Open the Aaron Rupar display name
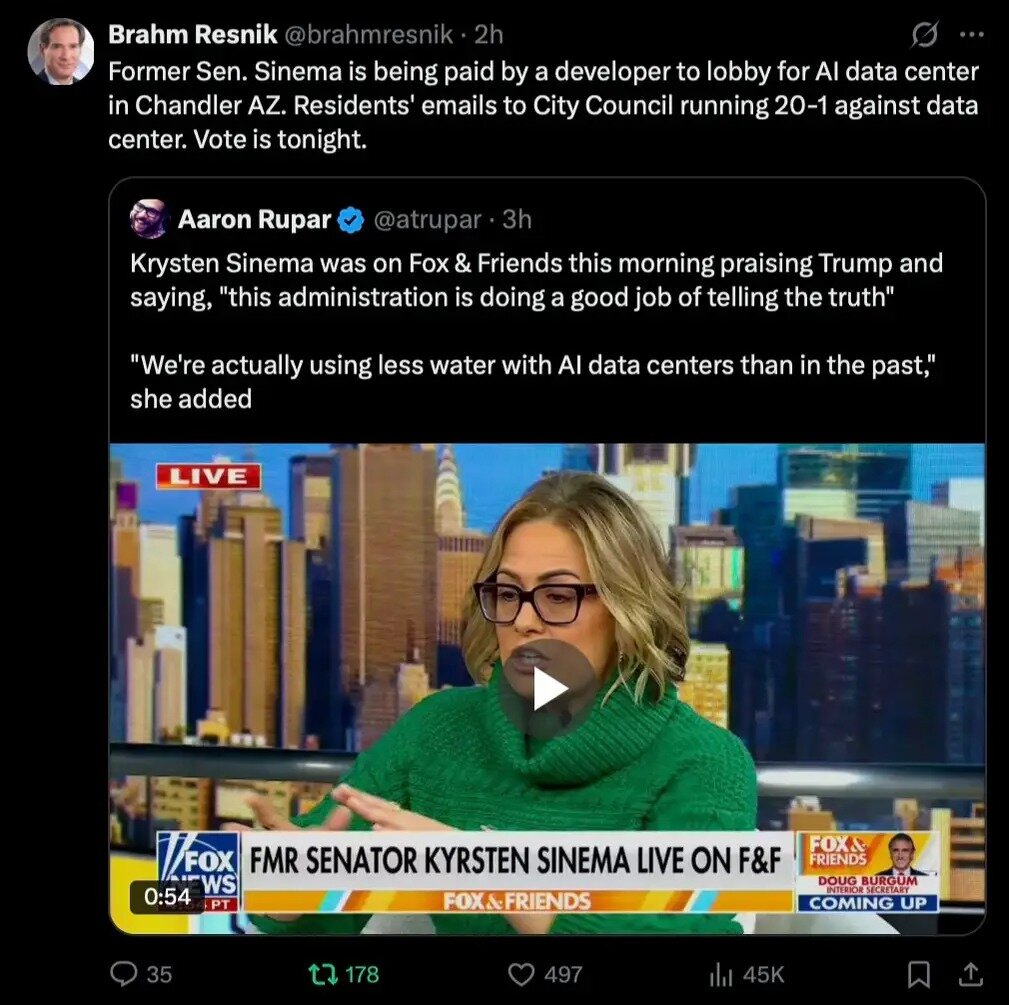 pos(254,219)
